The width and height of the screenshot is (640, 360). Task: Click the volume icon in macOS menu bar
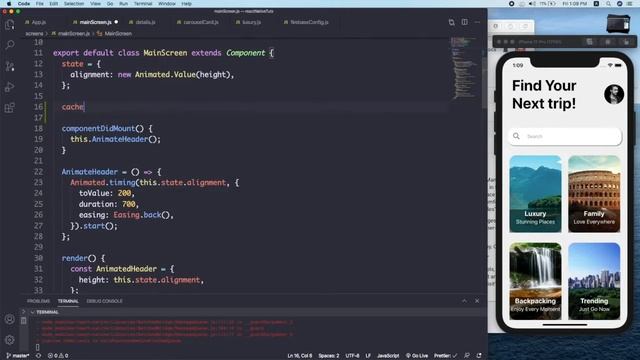tap(532, 4)
